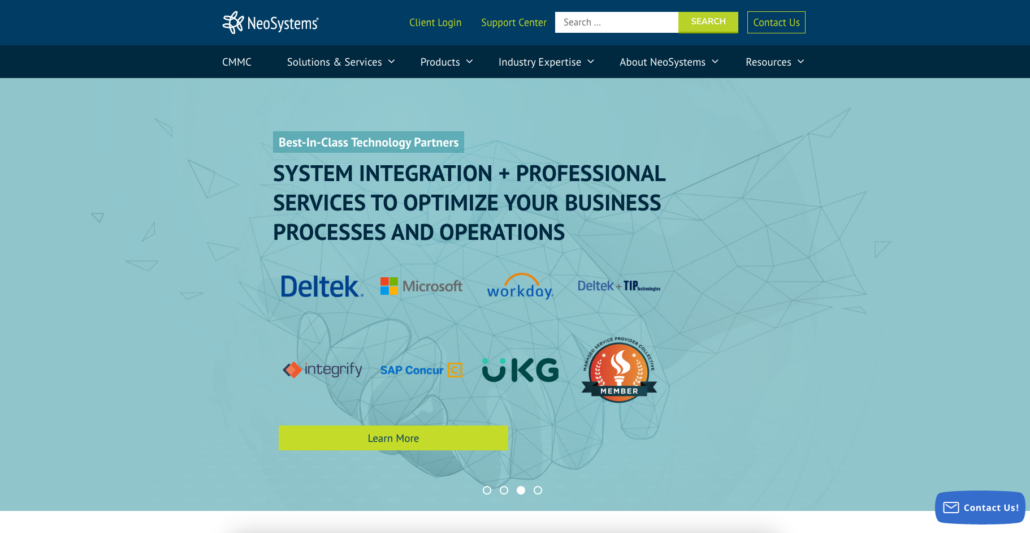Focus the Search input field
1030x533 pixels.
[x=617, y=22]
